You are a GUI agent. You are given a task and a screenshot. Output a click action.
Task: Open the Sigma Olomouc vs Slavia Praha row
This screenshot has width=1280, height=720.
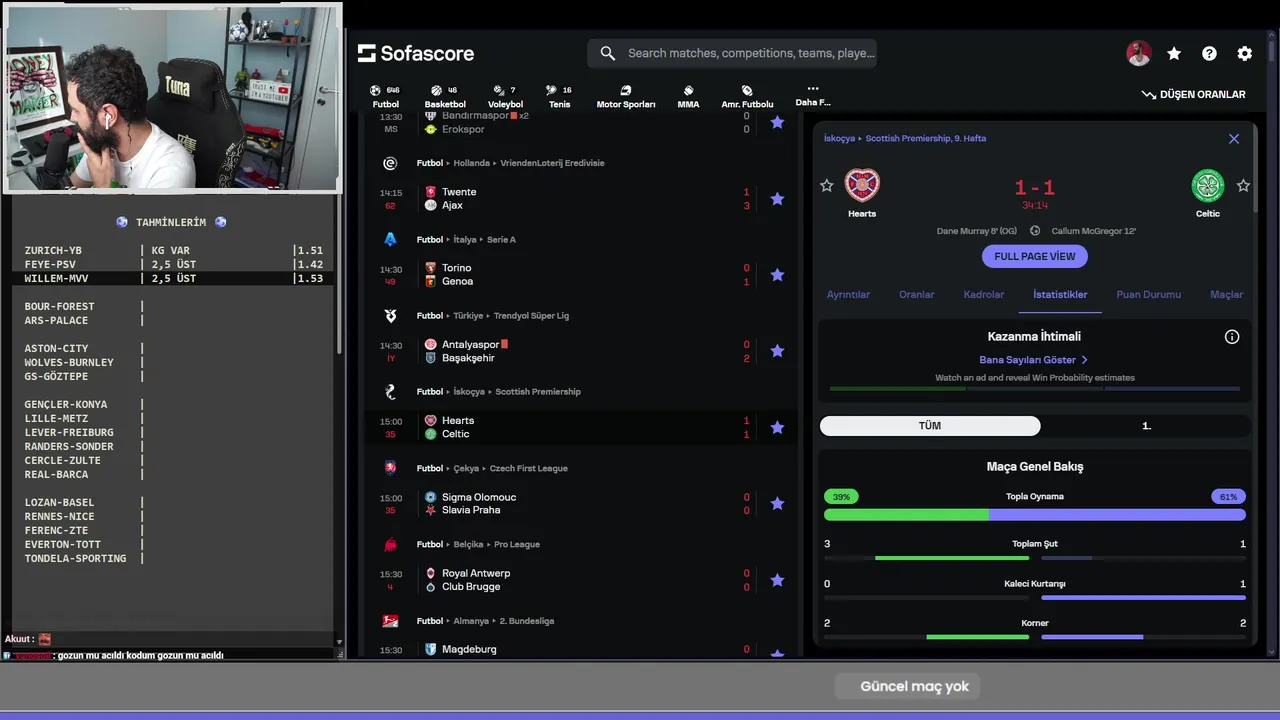click(x=581, y=504)
